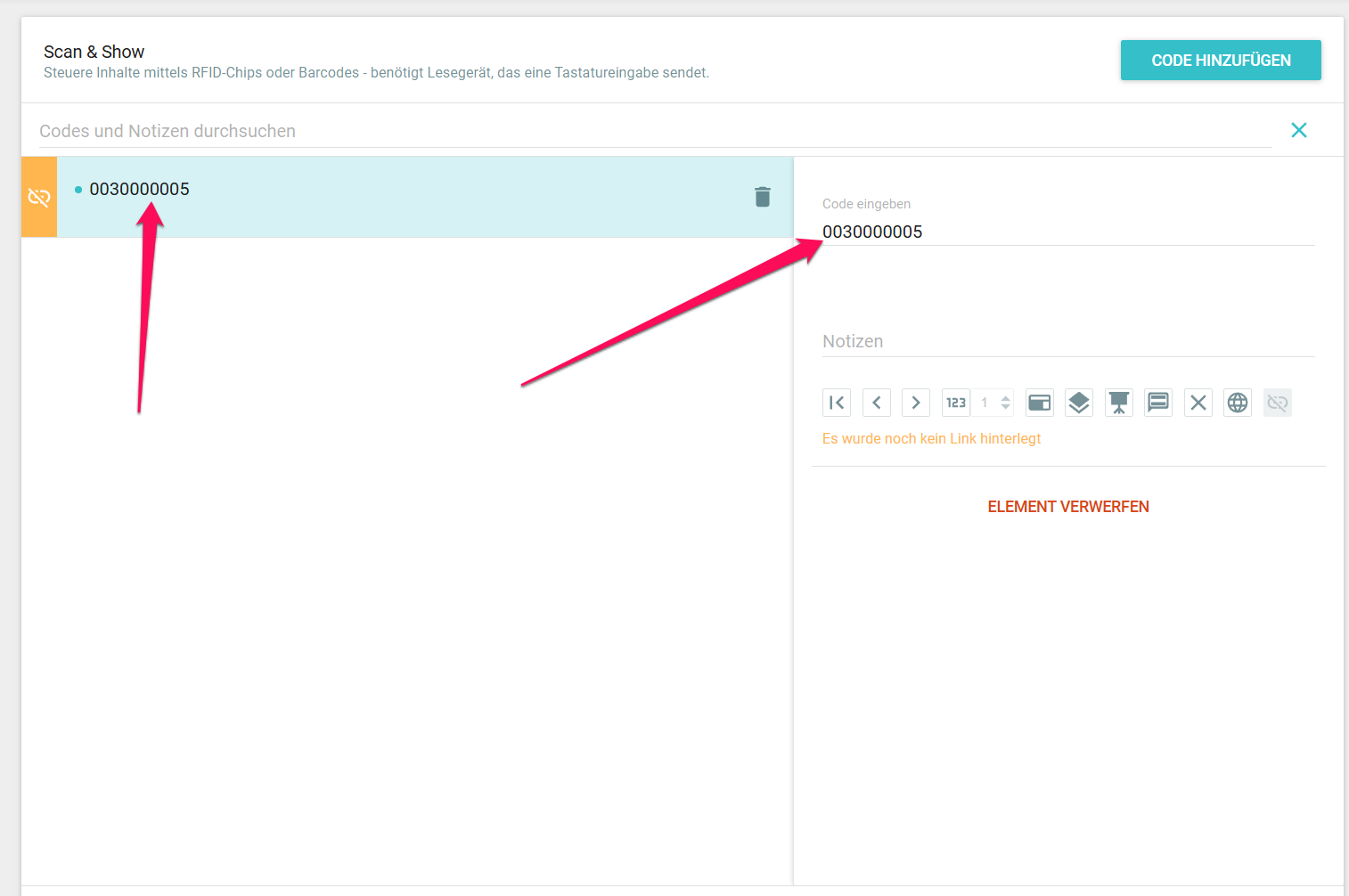Click the presentation easel icon
1349x896 pixels.
1119,403
